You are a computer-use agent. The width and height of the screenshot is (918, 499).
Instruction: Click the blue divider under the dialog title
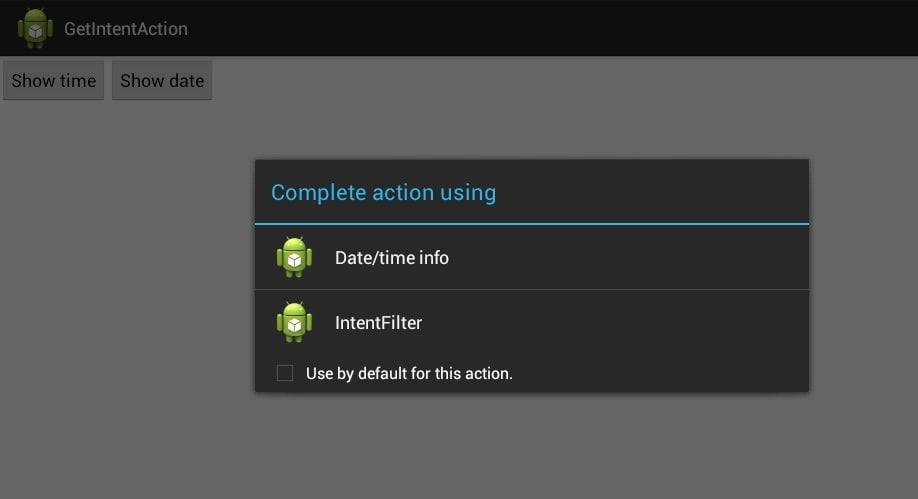pos(532,224)
